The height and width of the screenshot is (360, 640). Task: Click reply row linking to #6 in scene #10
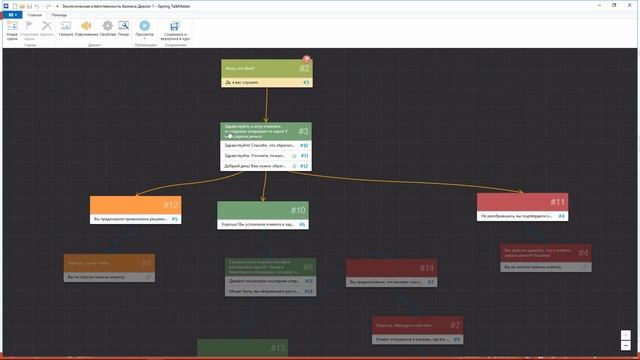[x=263, y=224]
